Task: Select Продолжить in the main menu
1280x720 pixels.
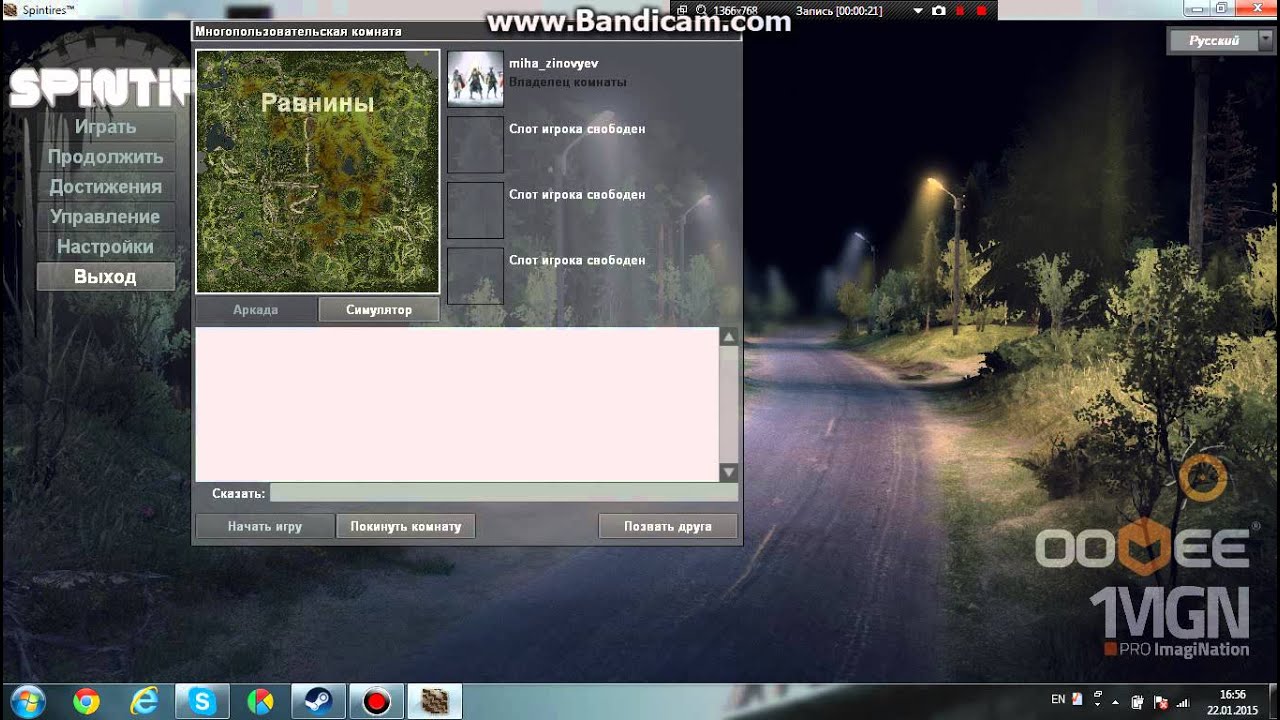Action: click(x=105, y=157)
